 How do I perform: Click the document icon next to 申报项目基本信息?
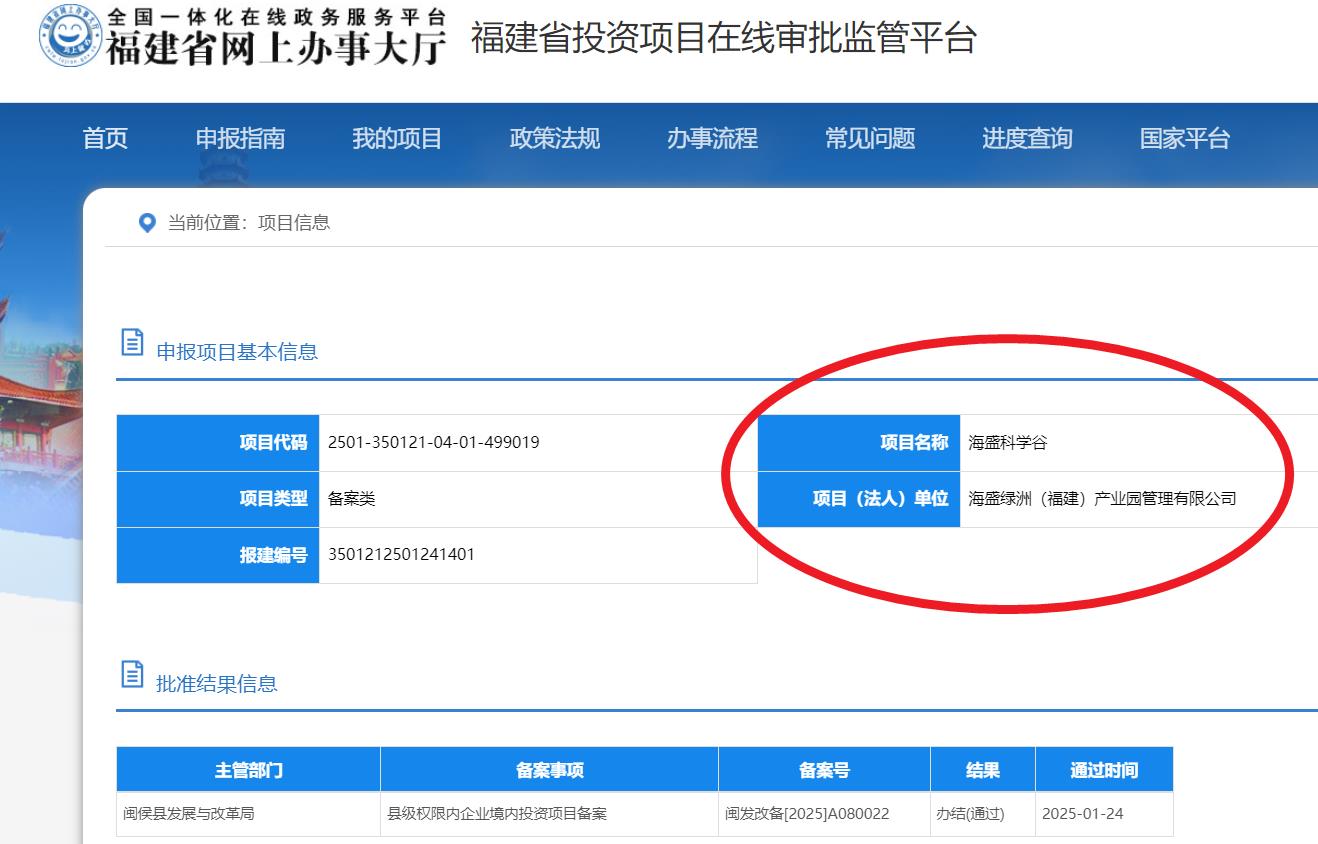[132, 342]
